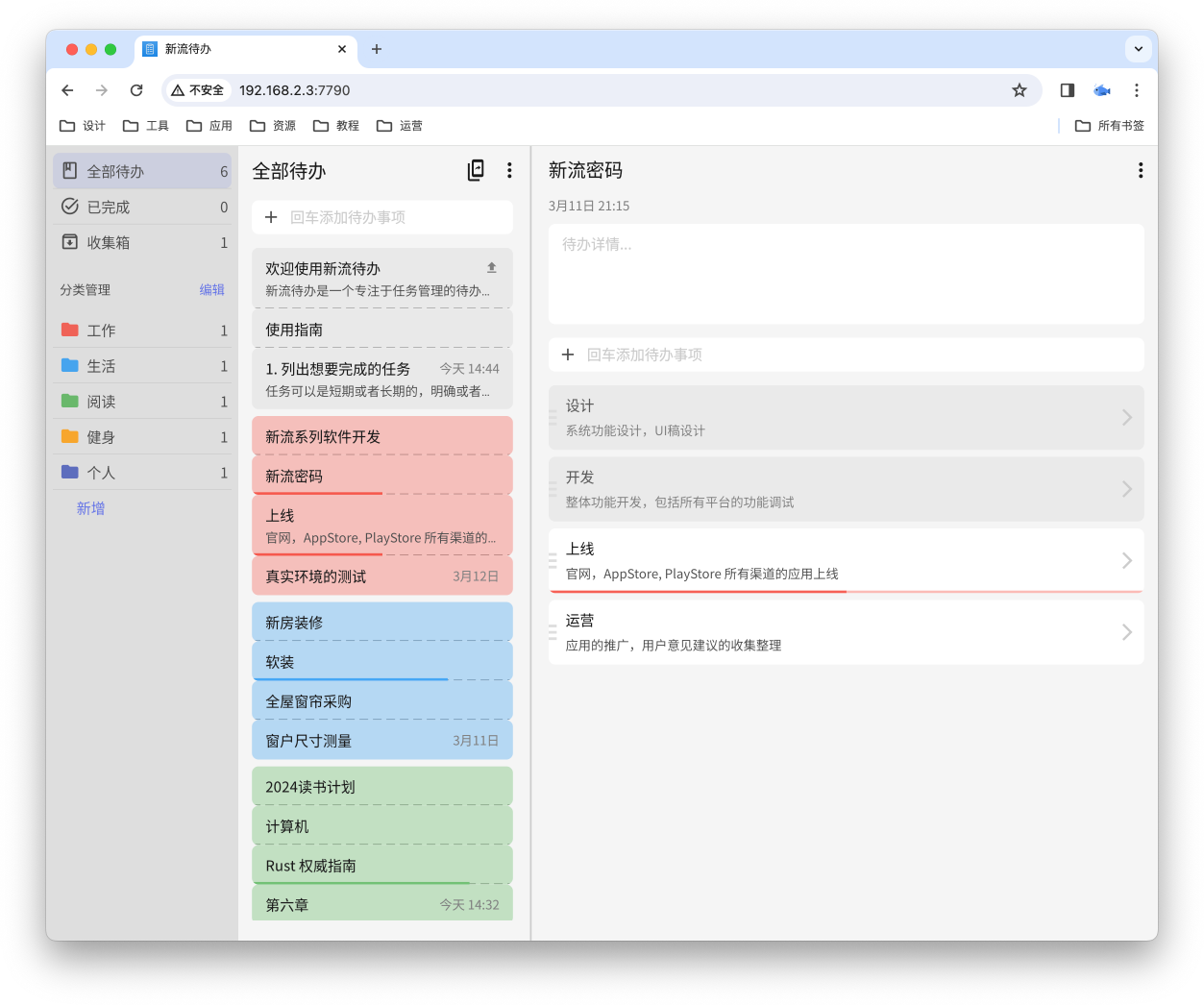Image resolution: width=1204 pixels, height=1005 pixels.
Task: Expand the 运营 subtask chevron
Action: point(1127,632)
